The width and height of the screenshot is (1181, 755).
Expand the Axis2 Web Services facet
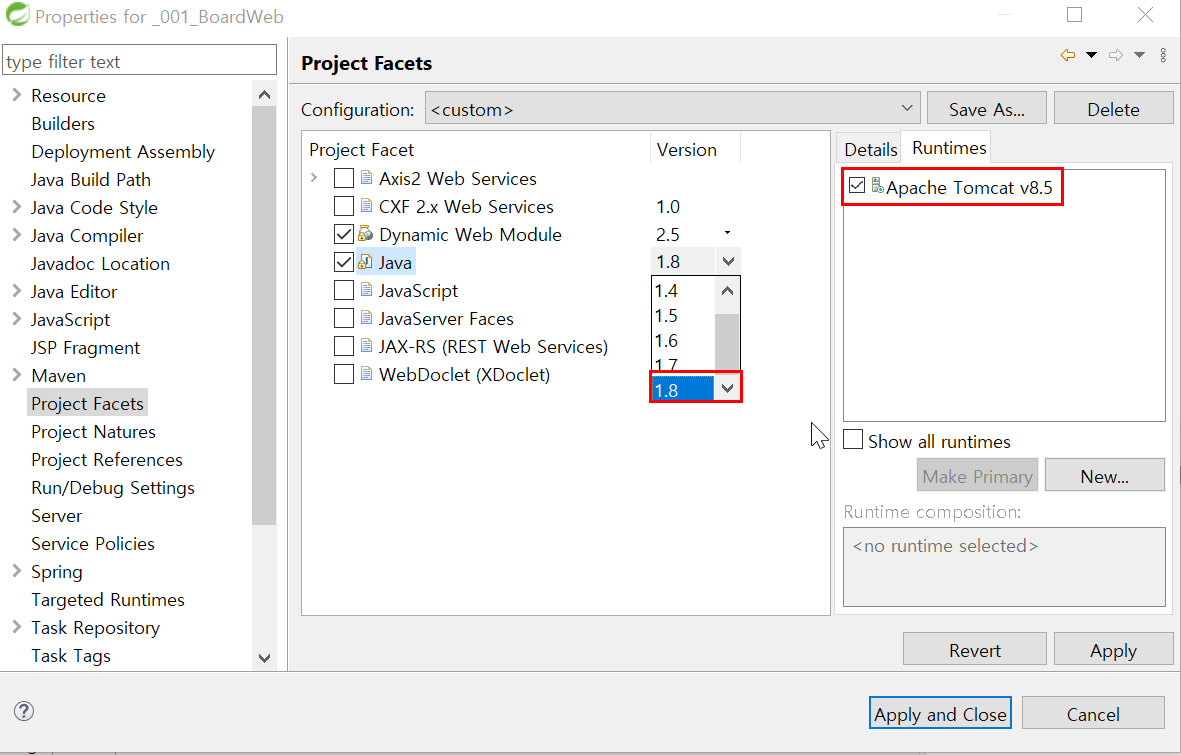(314, 178)
